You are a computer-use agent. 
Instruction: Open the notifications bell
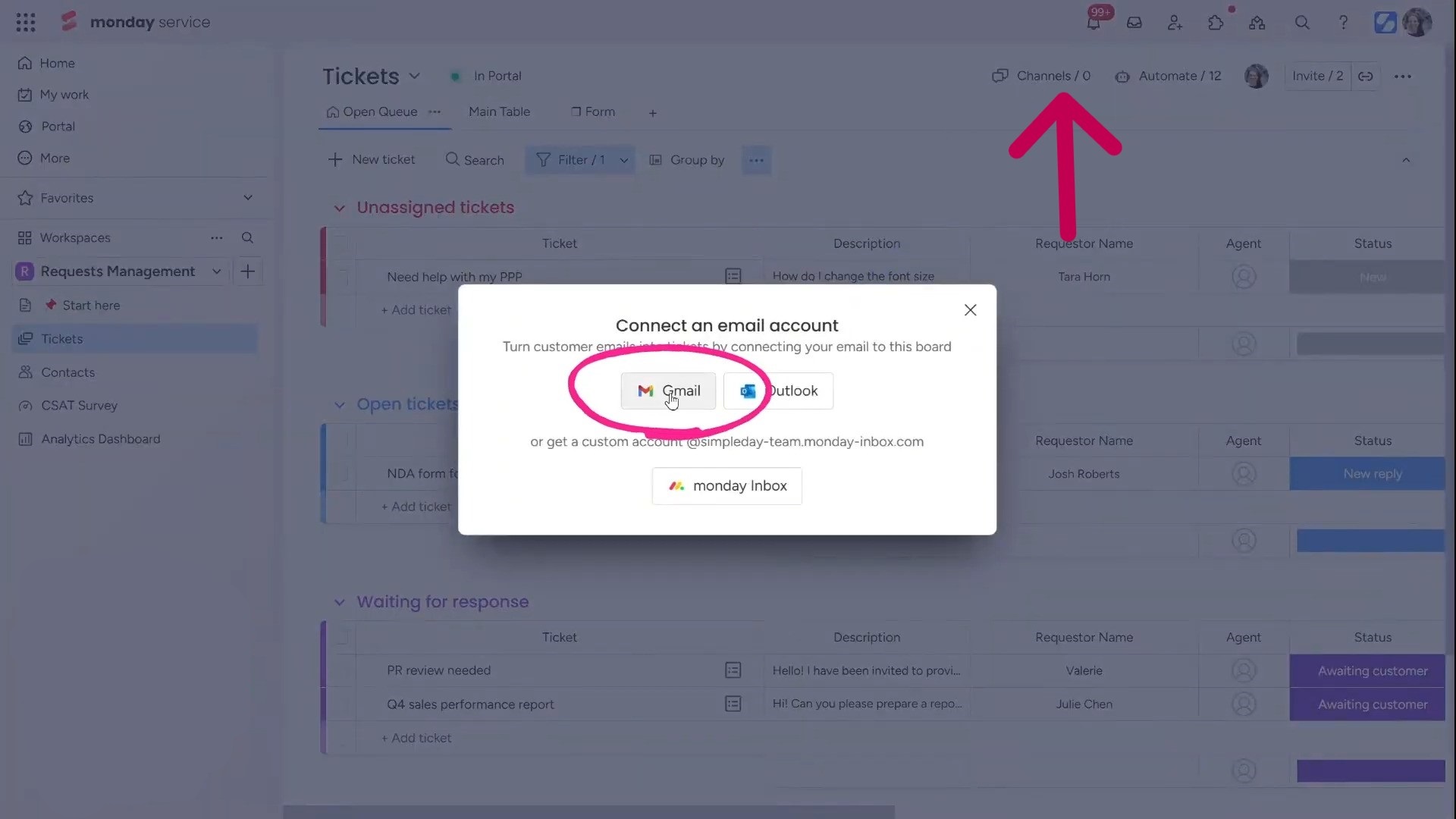pyautogui.click(x=1094, y=23)
